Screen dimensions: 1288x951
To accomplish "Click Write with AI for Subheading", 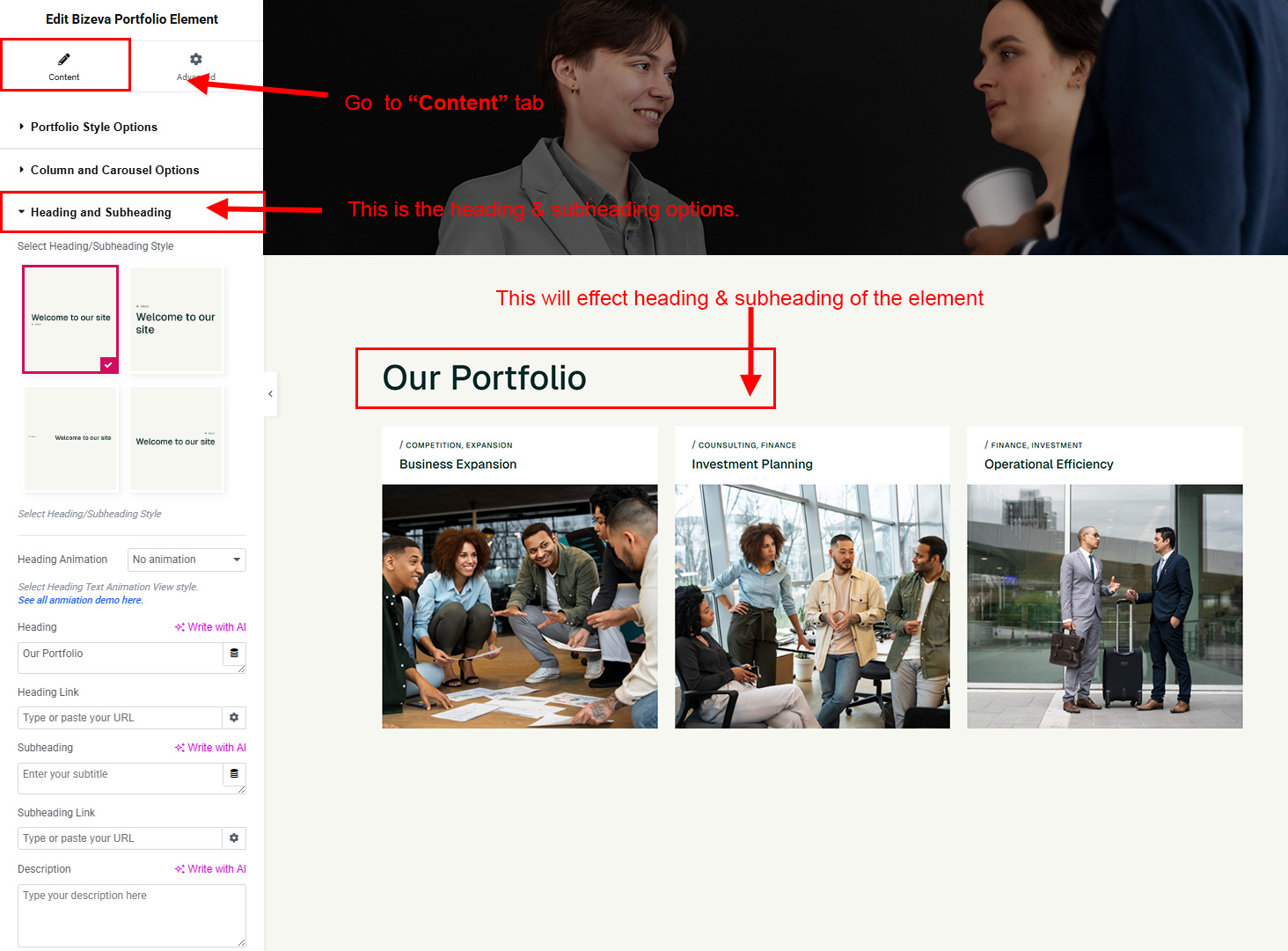I will click(211, 748).
